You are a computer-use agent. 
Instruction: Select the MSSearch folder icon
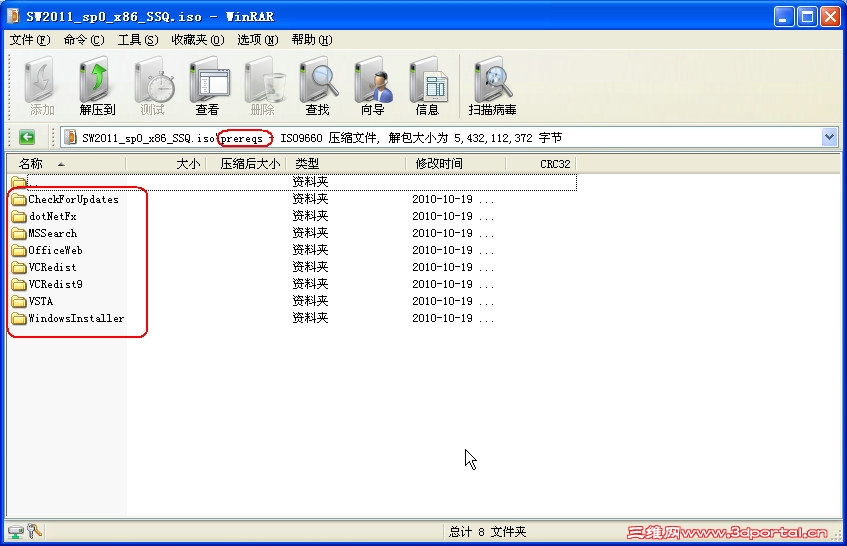pyautogui.click(x=19, y=234)
